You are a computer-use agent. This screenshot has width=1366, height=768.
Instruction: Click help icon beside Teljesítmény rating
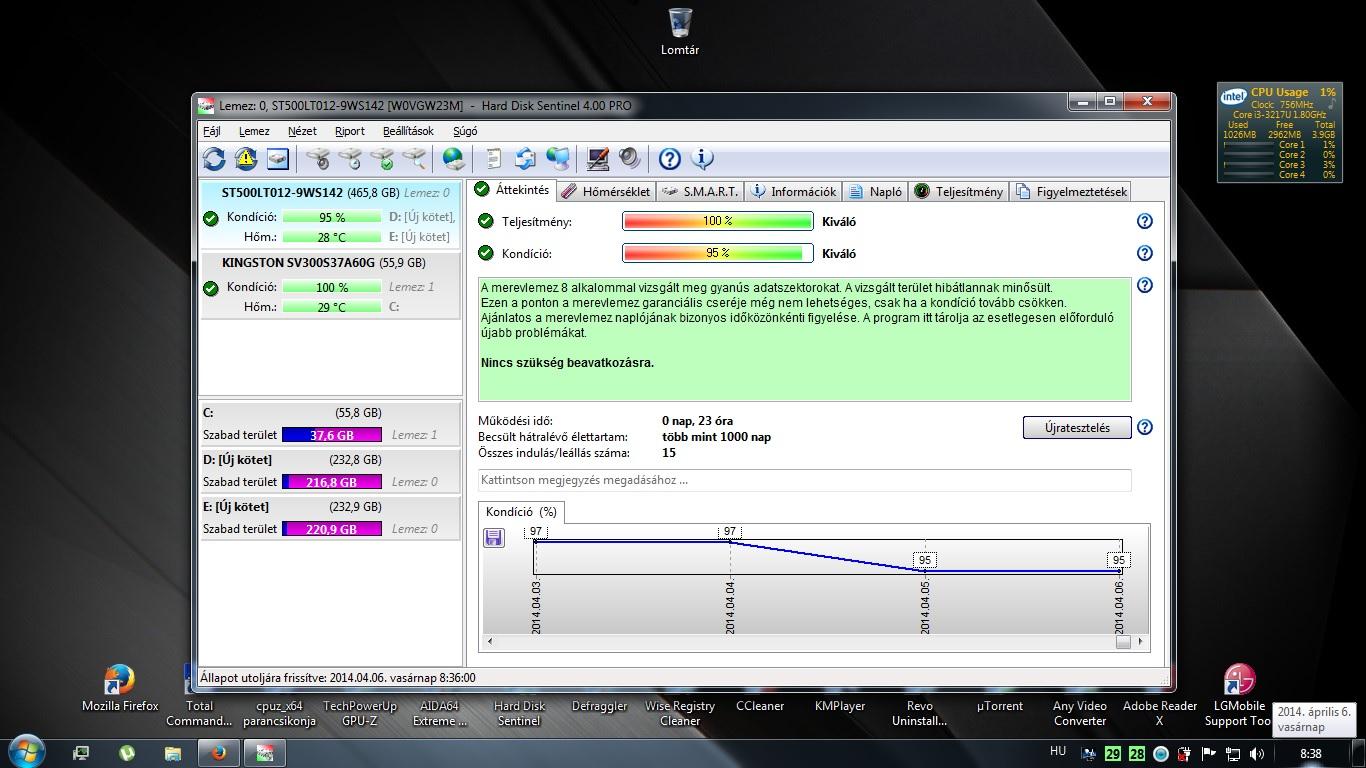click(x=1145, y=221)
